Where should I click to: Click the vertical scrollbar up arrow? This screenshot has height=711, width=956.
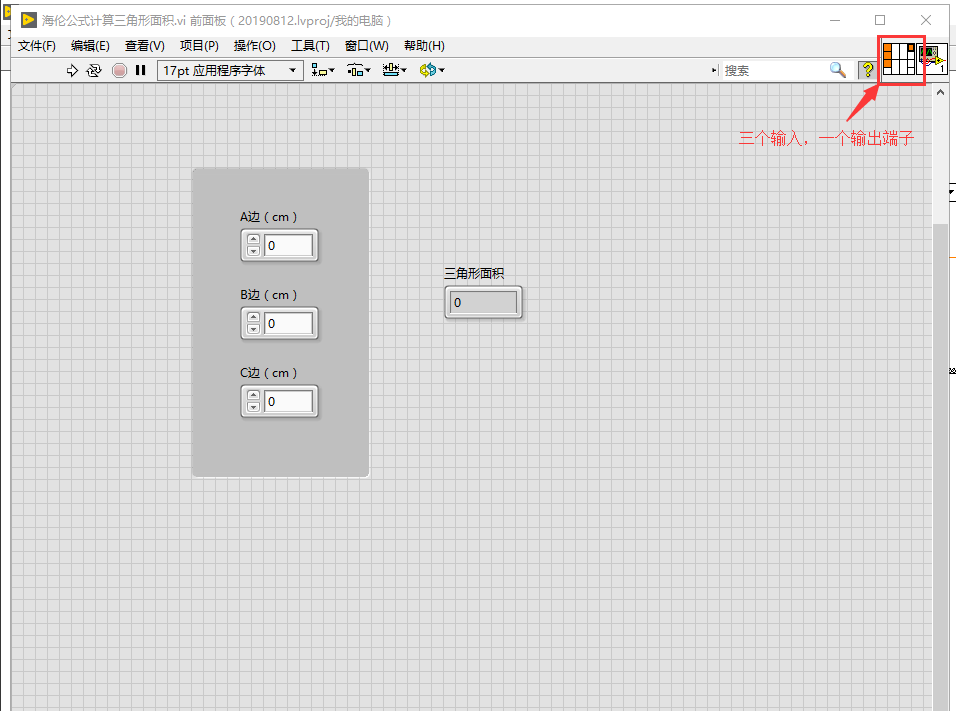point(940,93)
